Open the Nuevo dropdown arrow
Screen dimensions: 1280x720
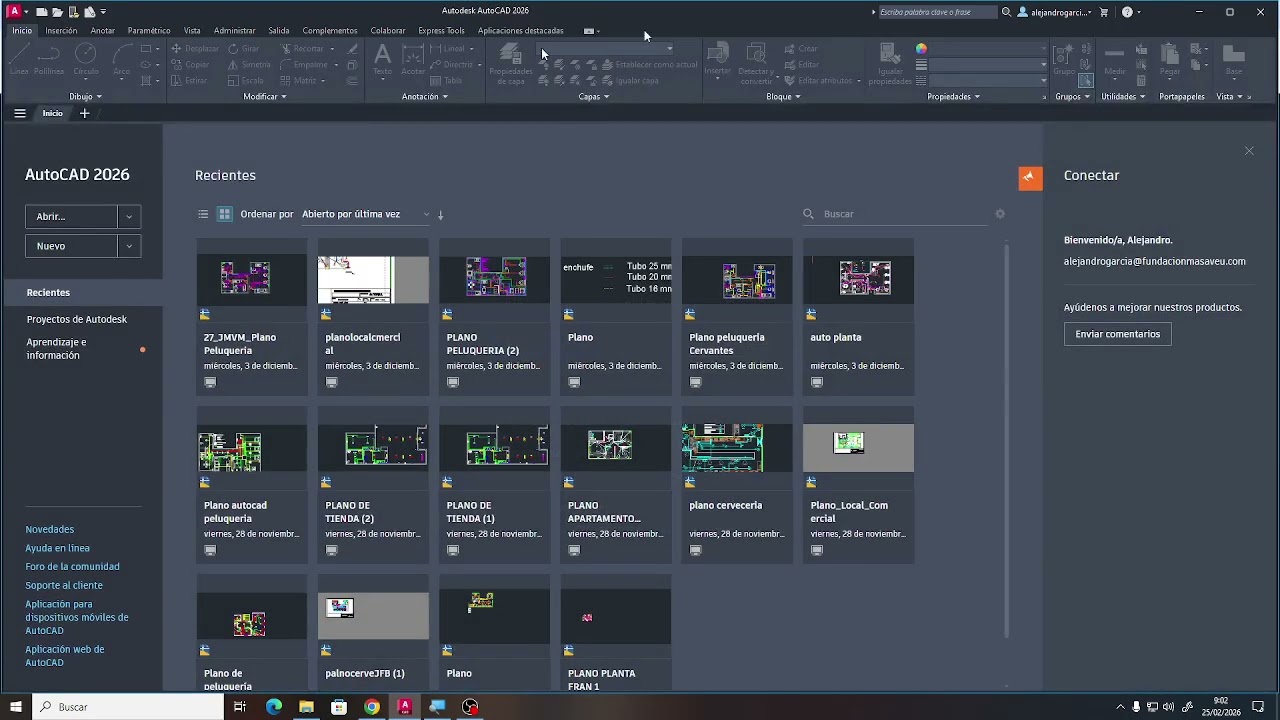[x=129, y=246]
